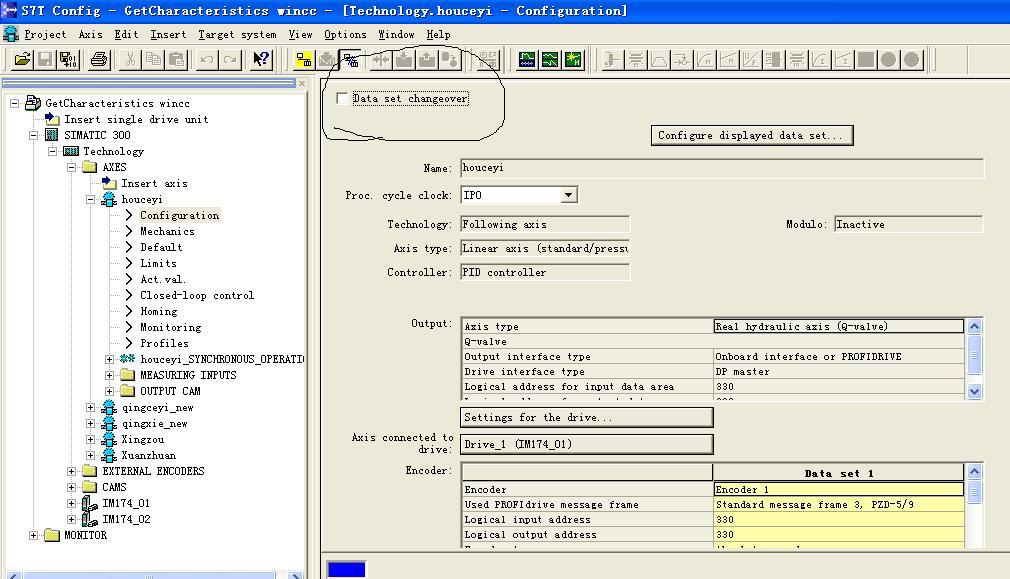
Task: Click the Copy toolbar icon
Action: click(x=153, y=60)
